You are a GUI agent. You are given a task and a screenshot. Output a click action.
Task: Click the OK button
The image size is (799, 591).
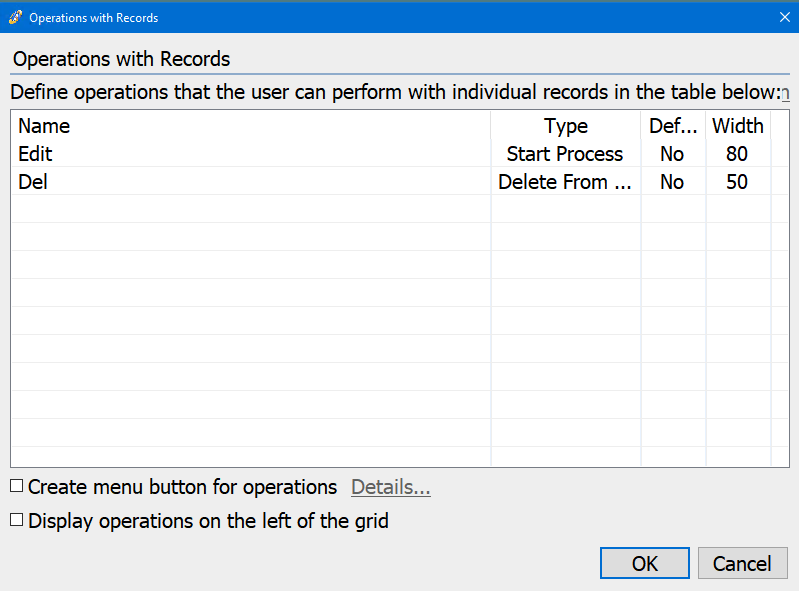tap(645, 563)
